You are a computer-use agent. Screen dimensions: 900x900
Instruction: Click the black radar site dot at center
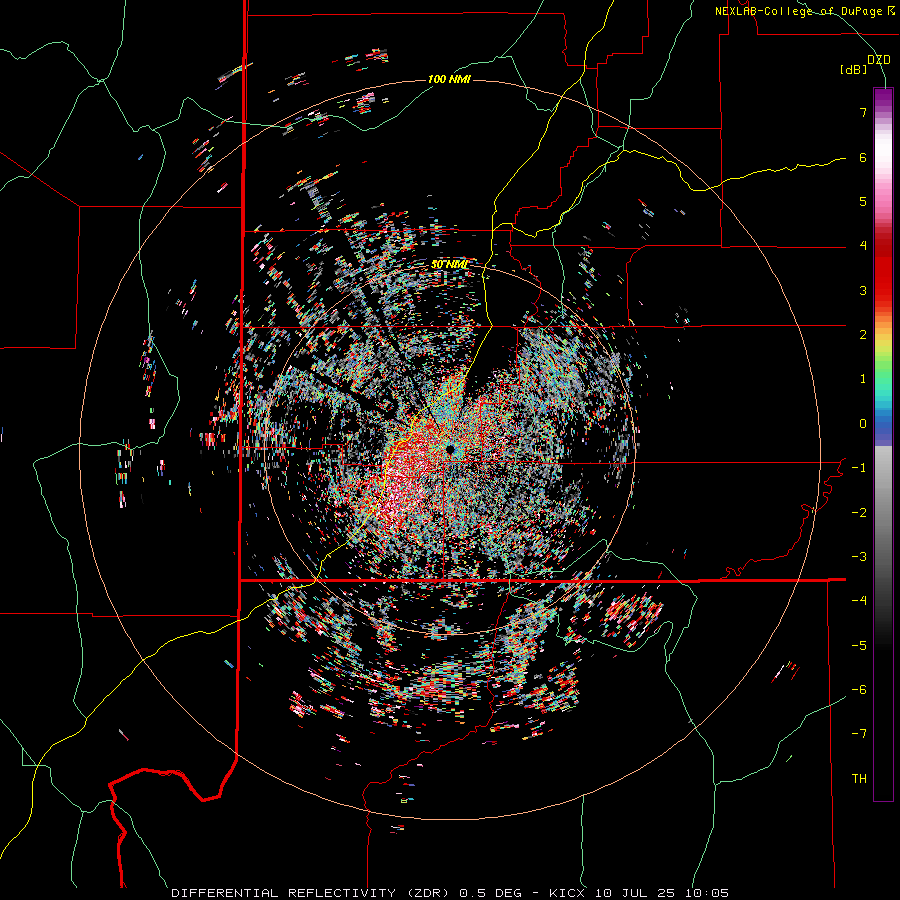451,449
